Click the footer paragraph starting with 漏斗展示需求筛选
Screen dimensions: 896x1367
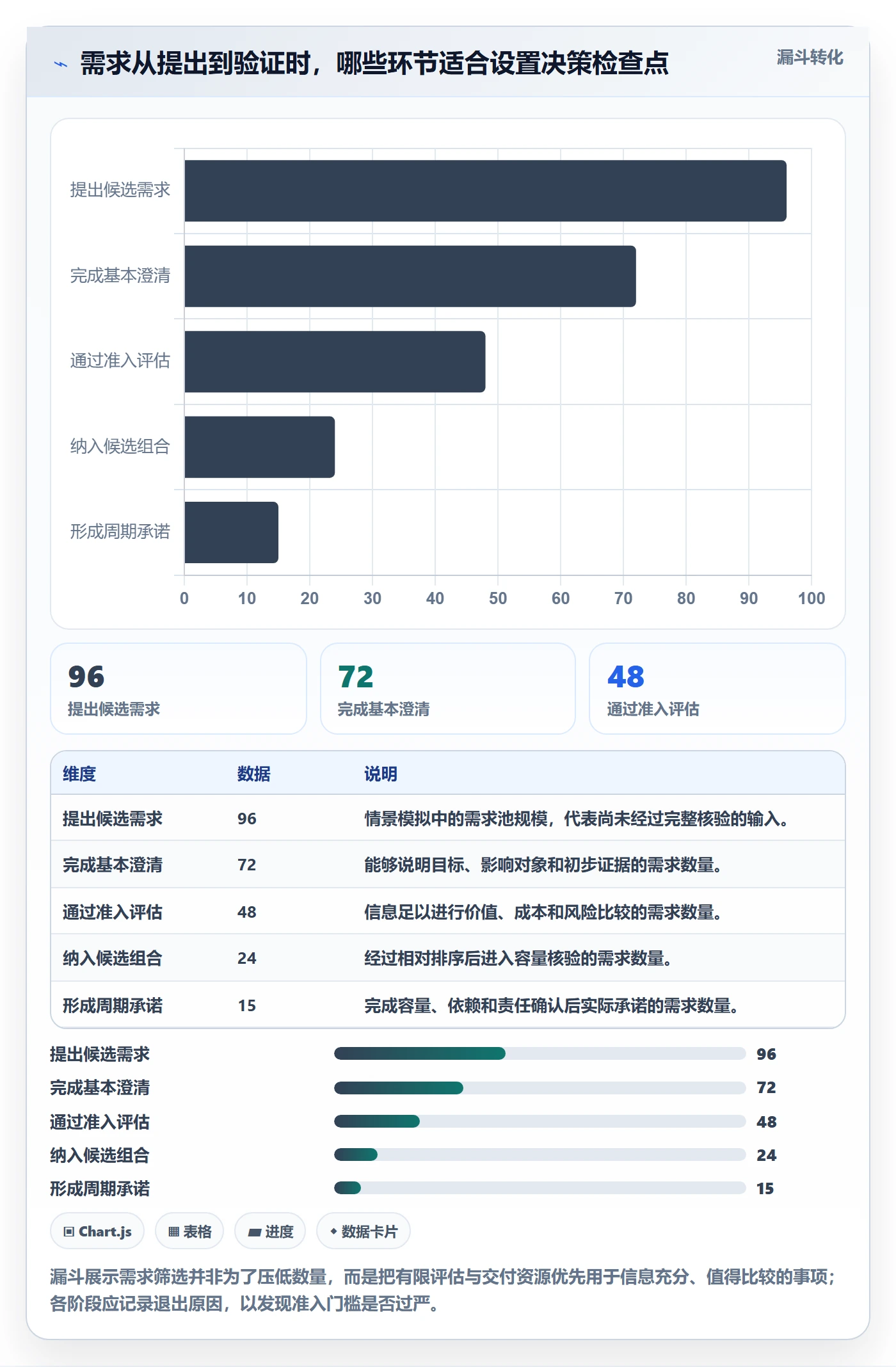tap(443, 1290)
